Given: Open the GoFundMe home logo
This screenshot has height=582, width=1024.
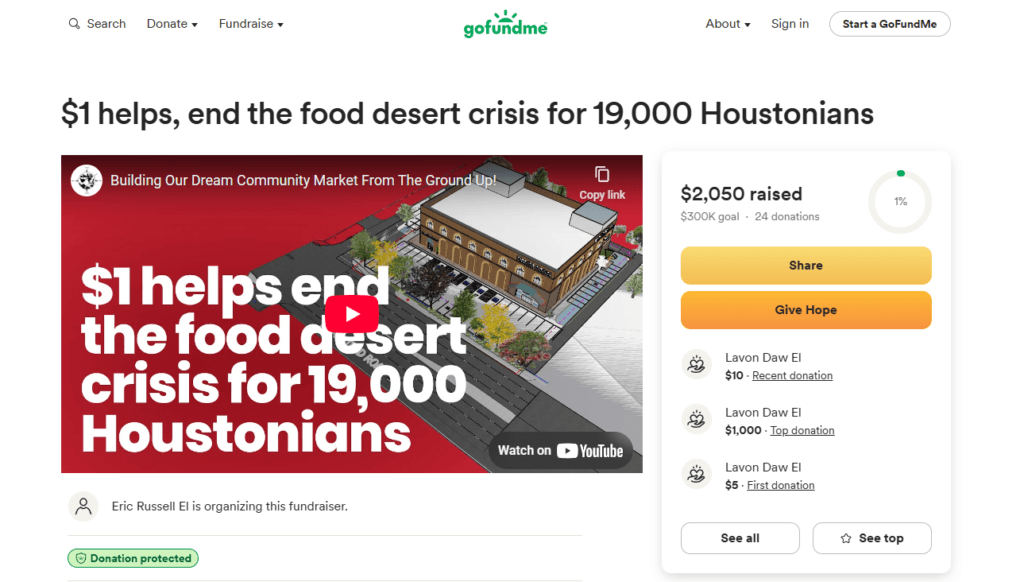Looking at the screenshot, I should (x=505, y=24).
